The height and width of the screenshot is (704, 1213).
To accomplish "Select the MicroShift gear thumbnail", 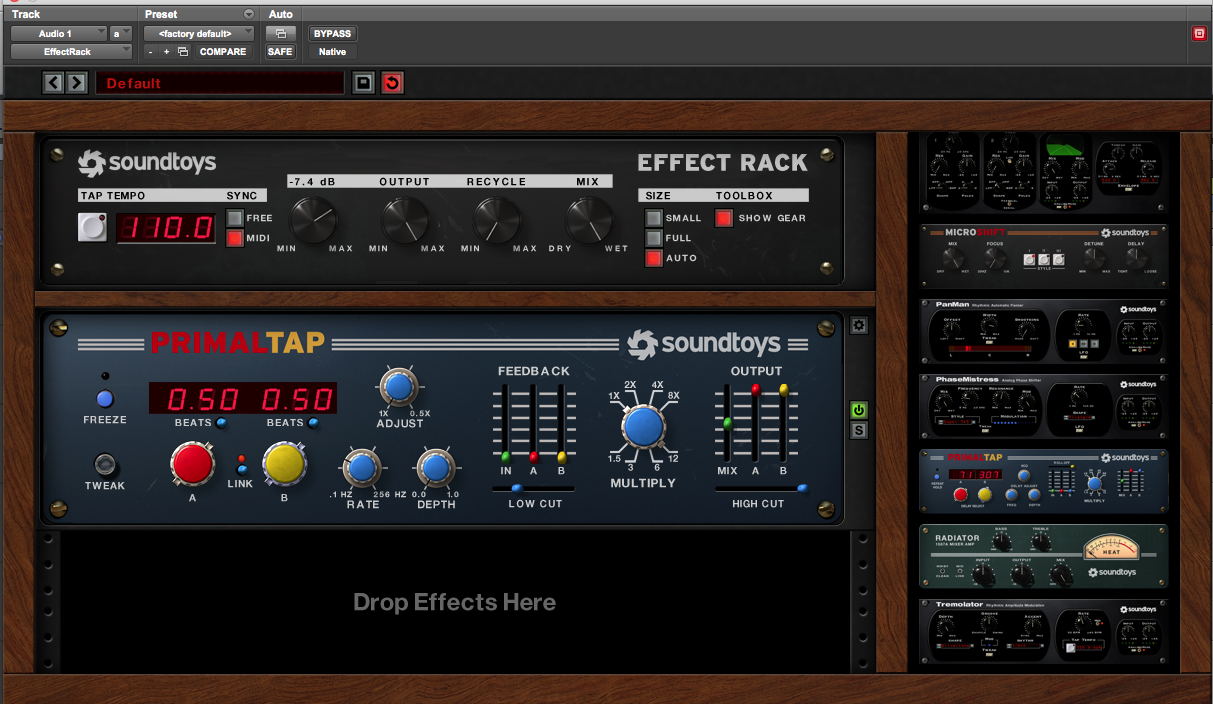I will pyautogui.click(x=1043, y=256).
